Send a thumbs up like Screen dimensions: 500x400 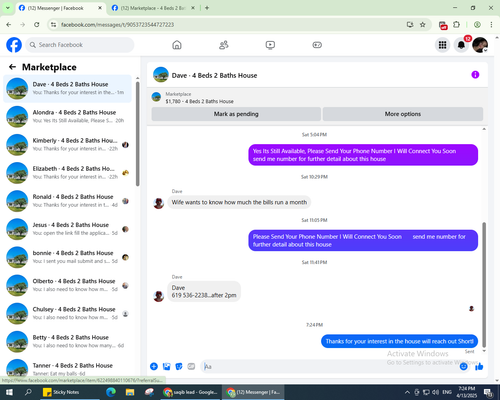pos(479,367)
